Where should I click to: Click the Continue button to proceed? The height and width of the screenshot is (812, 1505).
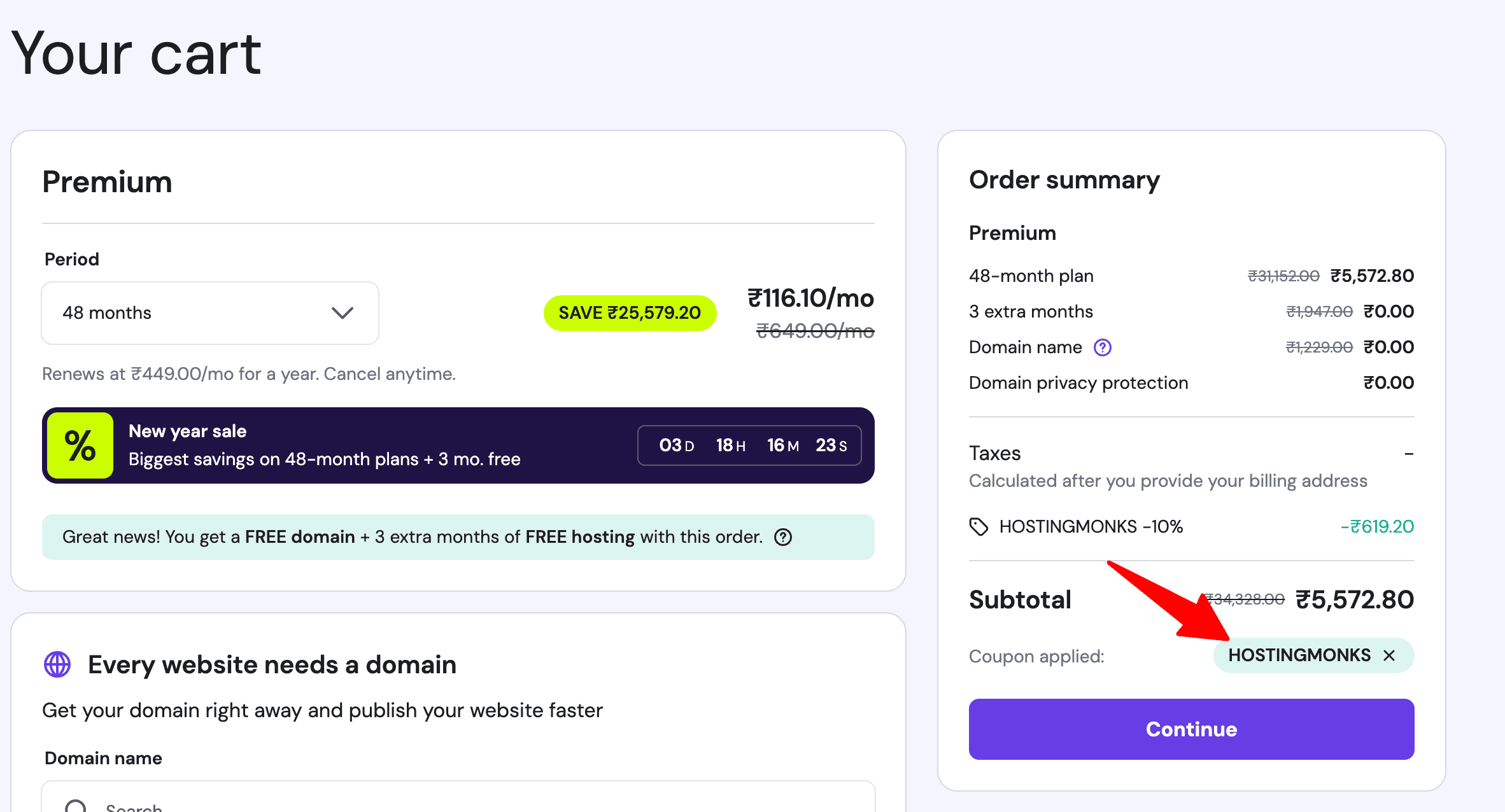[x=1191, y=729]
